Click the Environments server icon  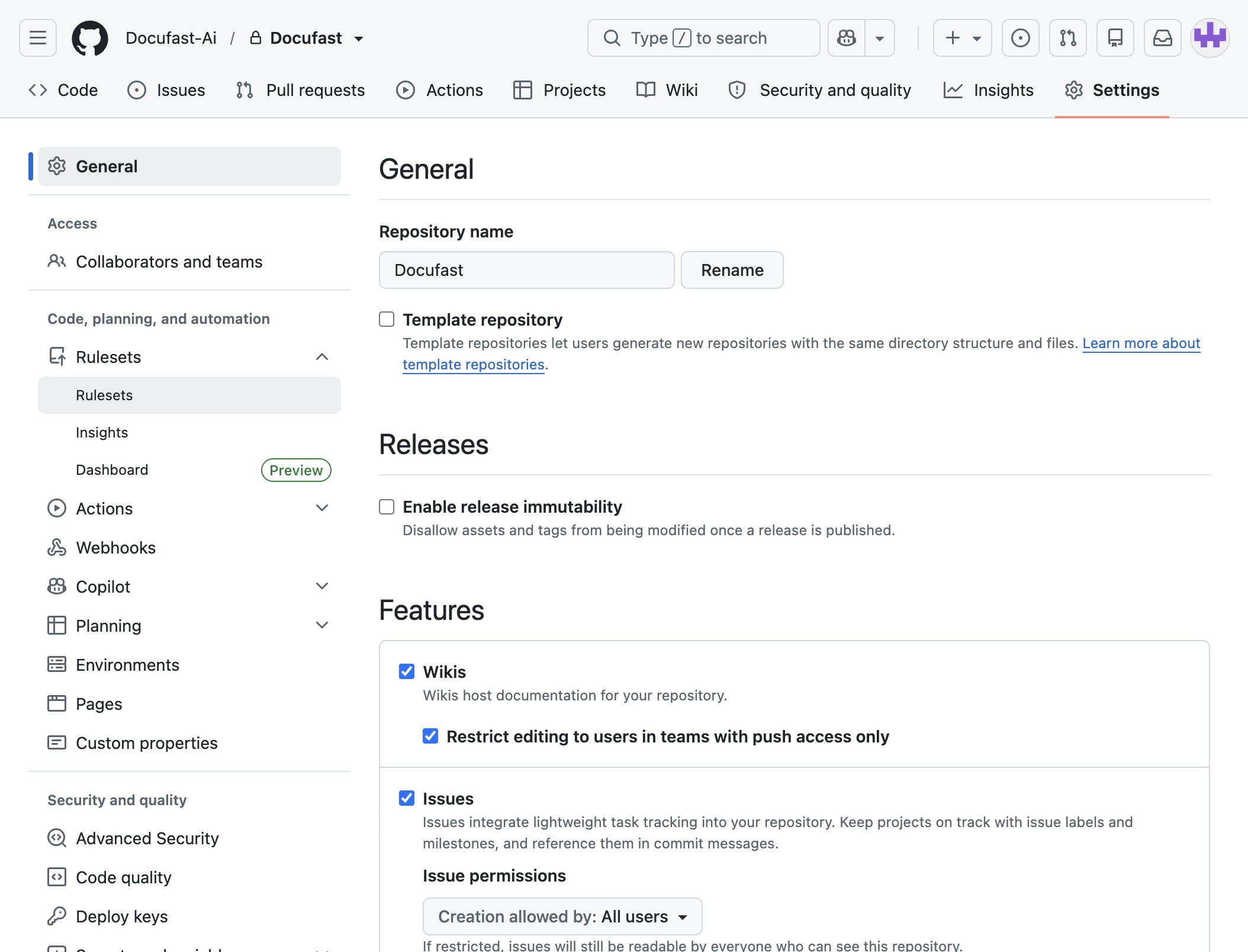click(57, 664)
